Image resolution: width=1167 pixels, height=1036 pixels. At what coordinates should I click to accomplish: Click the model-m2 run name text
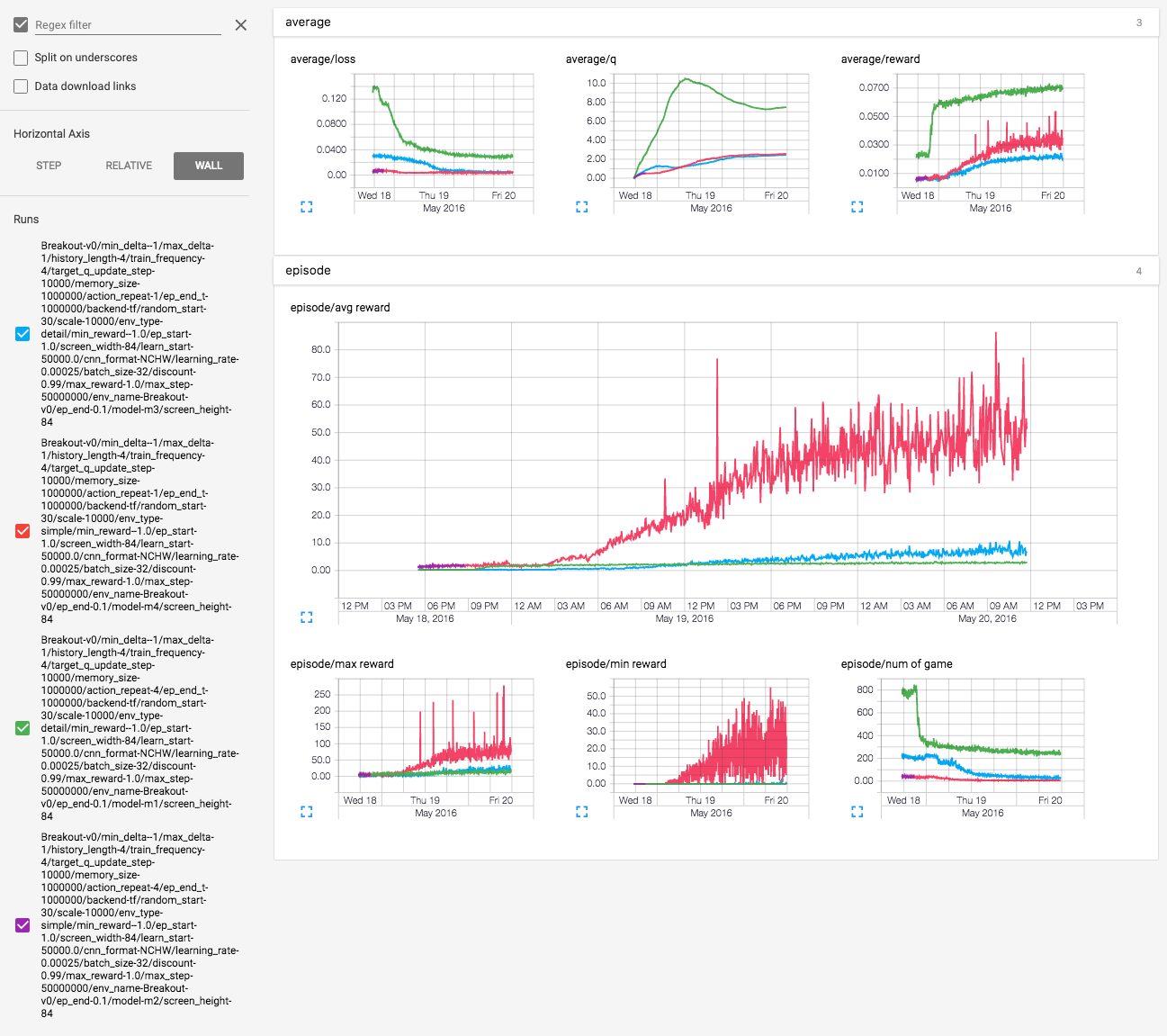(139, 925)
